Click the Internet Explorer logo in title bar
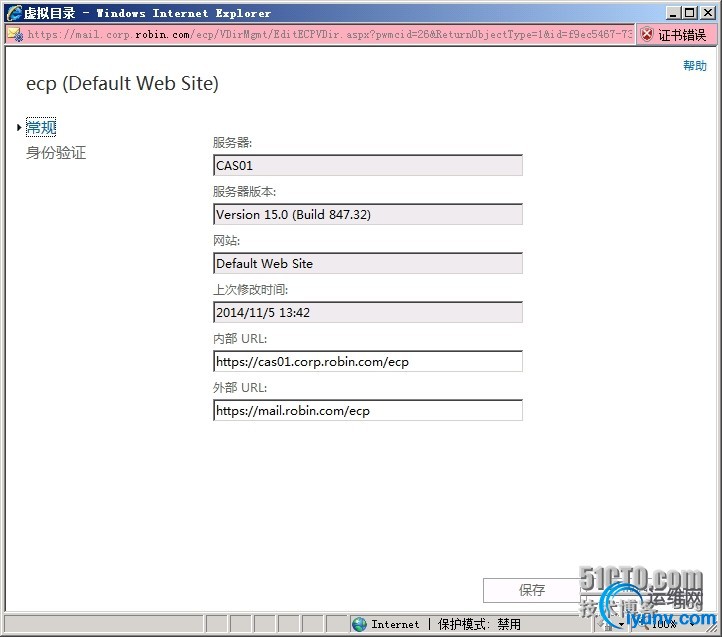 (14, 13)
